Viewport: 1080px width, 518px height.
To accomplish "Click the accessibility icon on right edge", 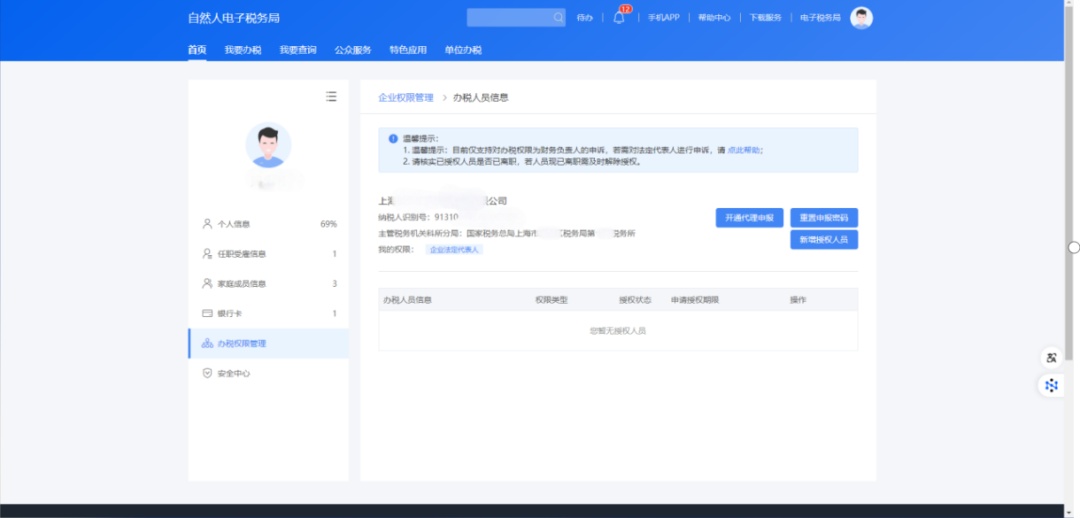I will 1051,358.
